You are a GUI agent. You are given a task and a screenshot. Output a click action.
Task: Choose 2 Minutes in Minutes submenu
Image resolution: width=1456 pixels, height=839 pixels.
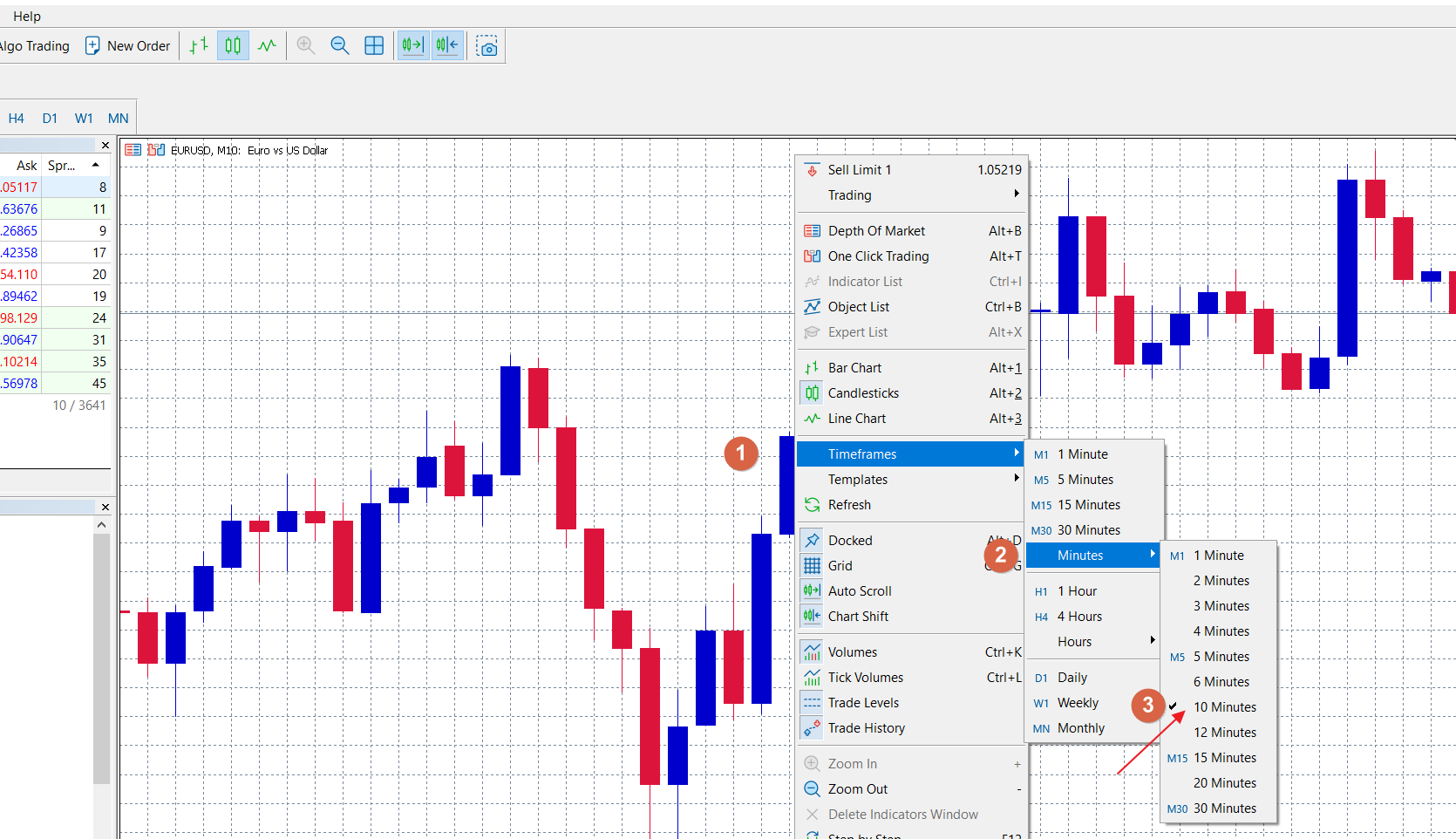click(1219, 581)
